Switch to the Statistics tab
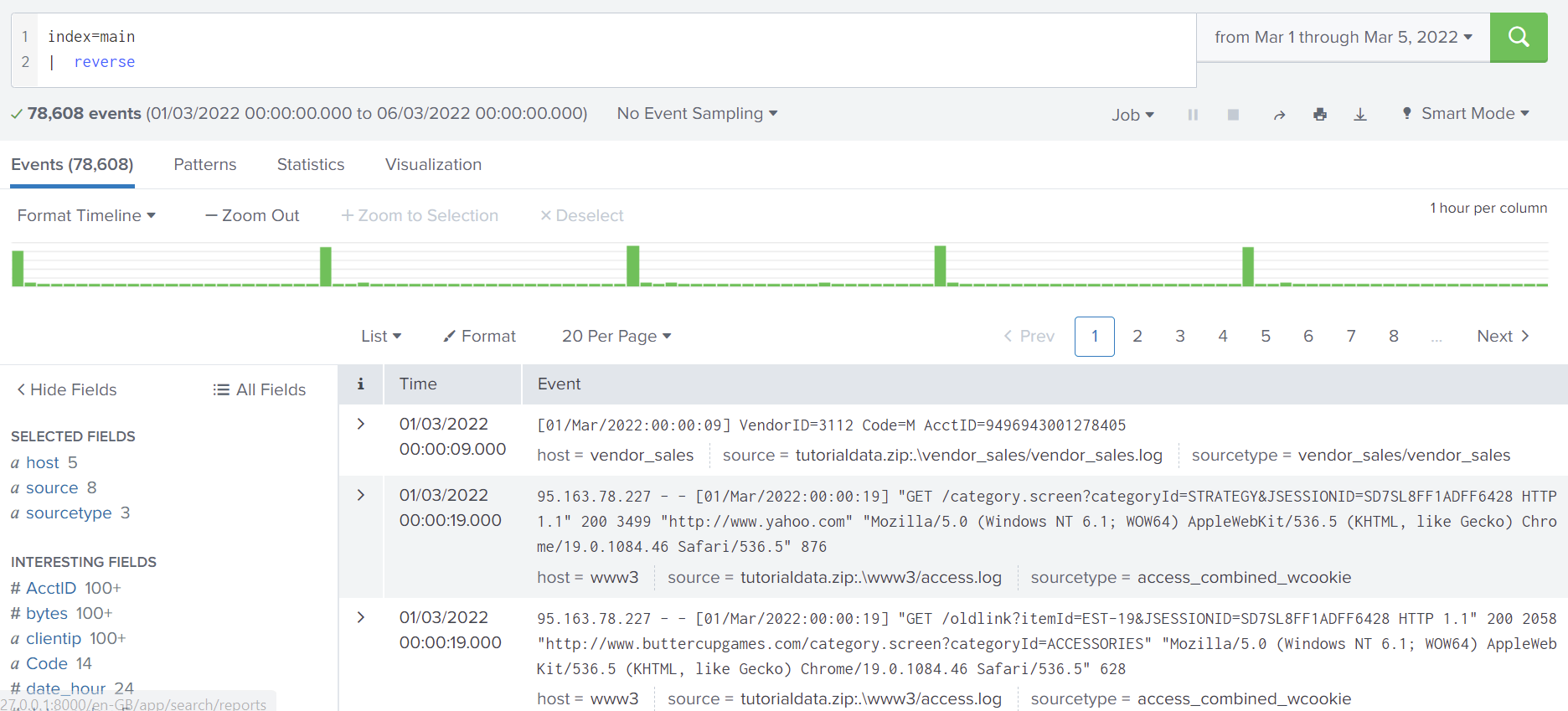This screenshot has height=711, width=1568. click(311, 165)
